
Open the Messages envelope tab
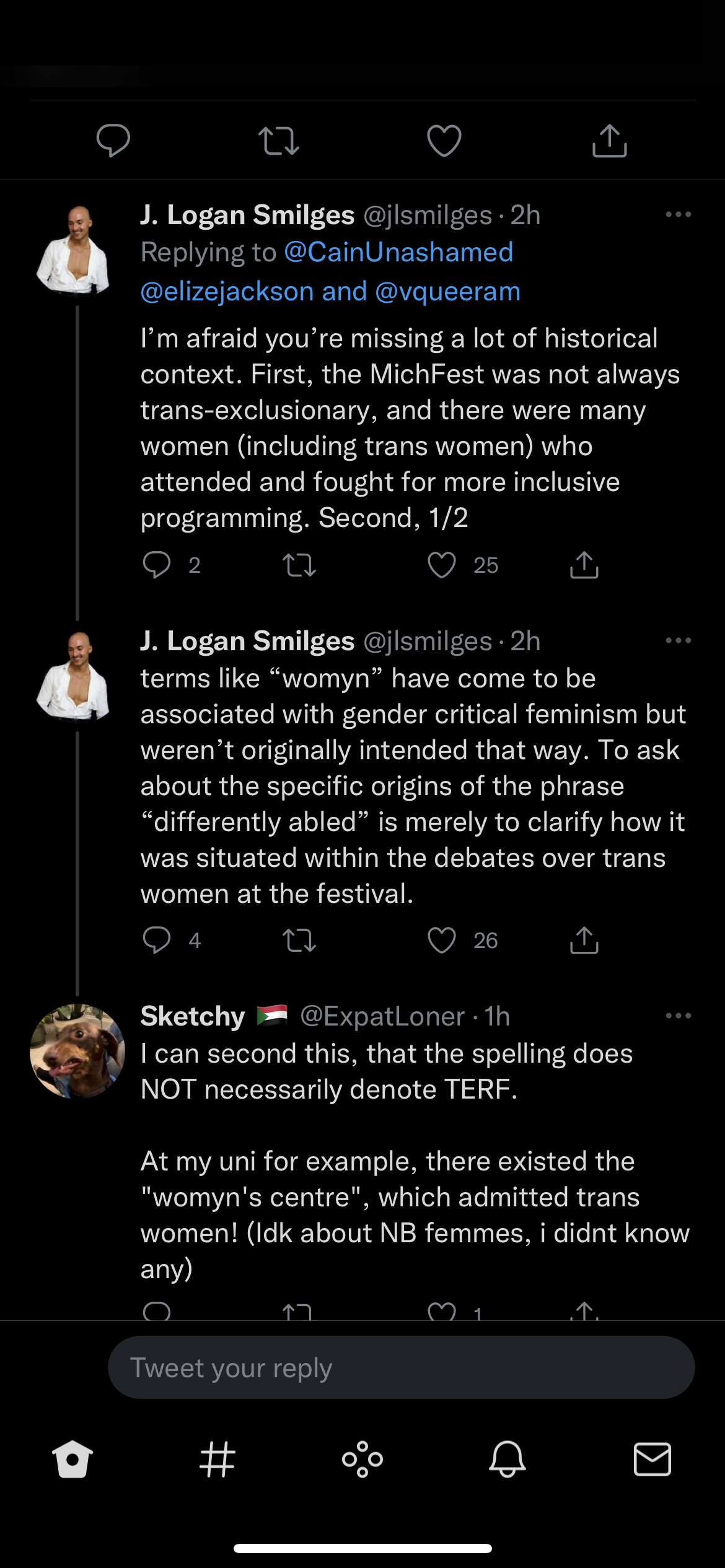coord(652,1459)
